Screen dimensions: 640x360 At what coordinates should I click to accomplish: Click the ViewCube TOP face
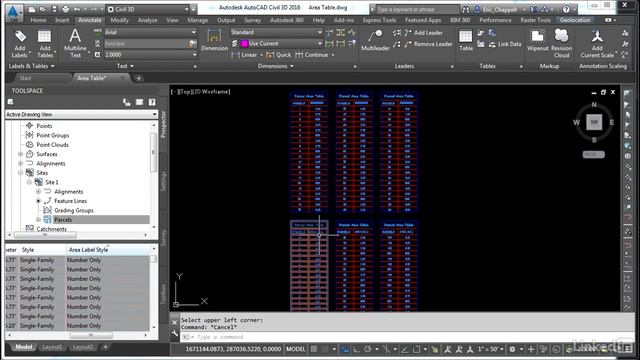594,122
